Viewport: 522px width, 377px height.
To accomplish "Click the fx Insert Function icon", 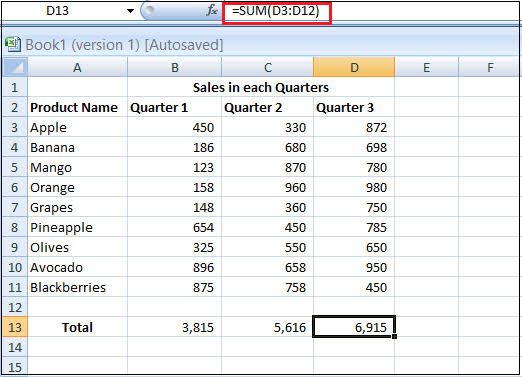I will click(x=212, y=11).
